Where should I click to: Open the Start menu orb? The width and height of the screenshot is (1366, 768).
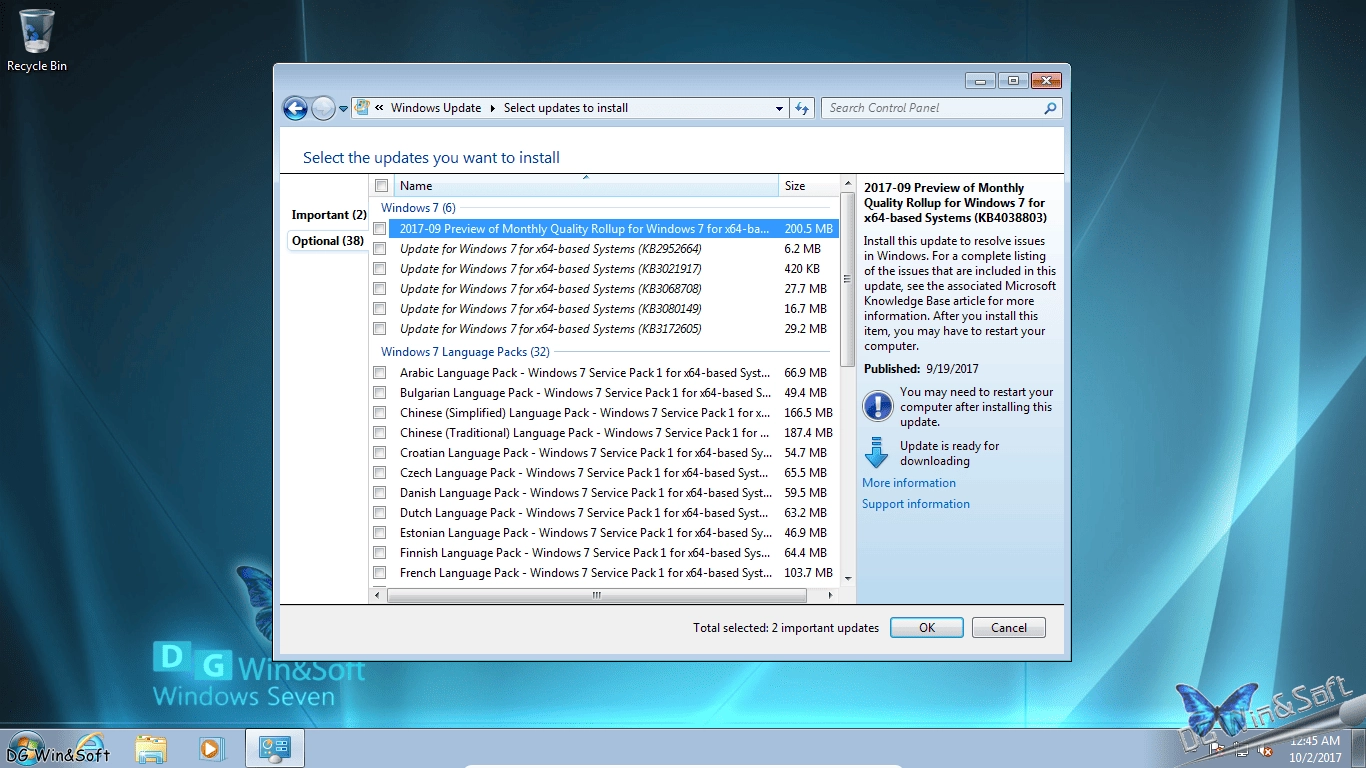[x=26, y=748]
